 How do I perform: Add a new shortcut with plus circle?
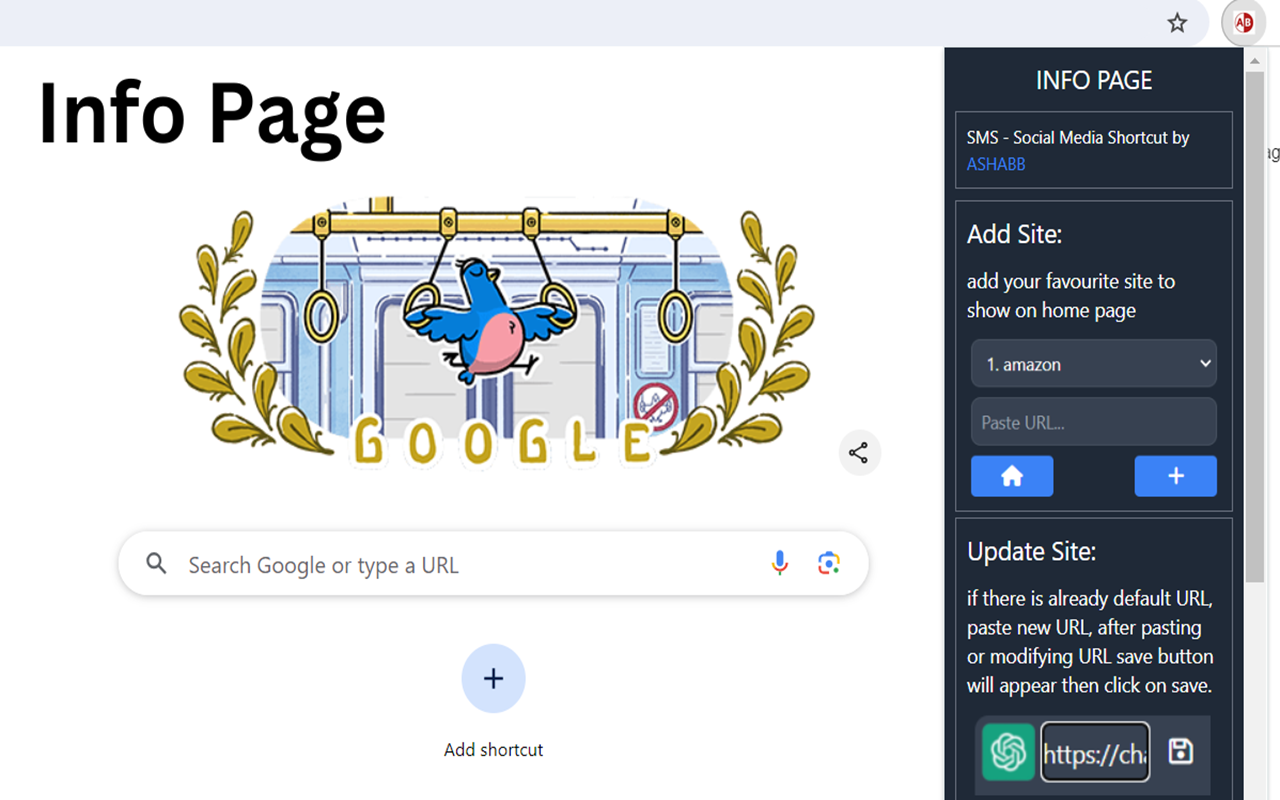[493, 679]
